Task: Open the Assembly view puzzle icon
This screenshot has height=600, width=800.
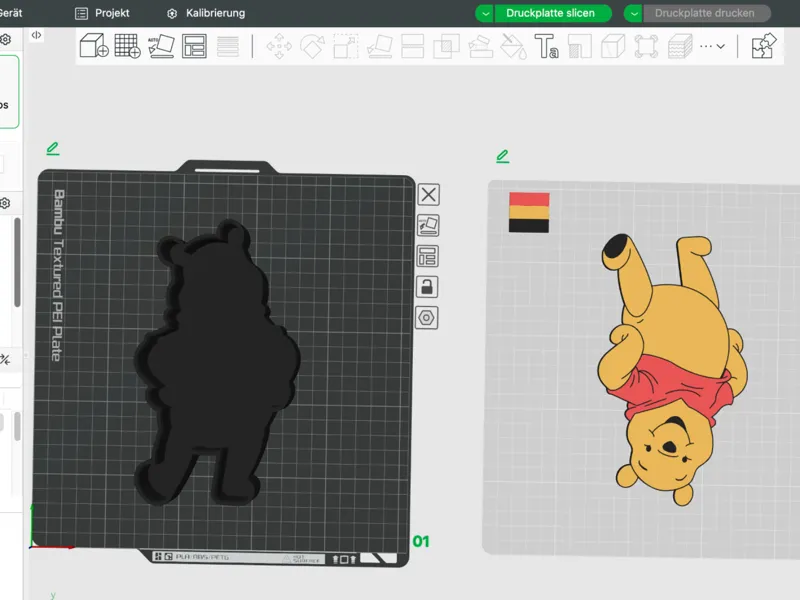Action: click(764, 46)
